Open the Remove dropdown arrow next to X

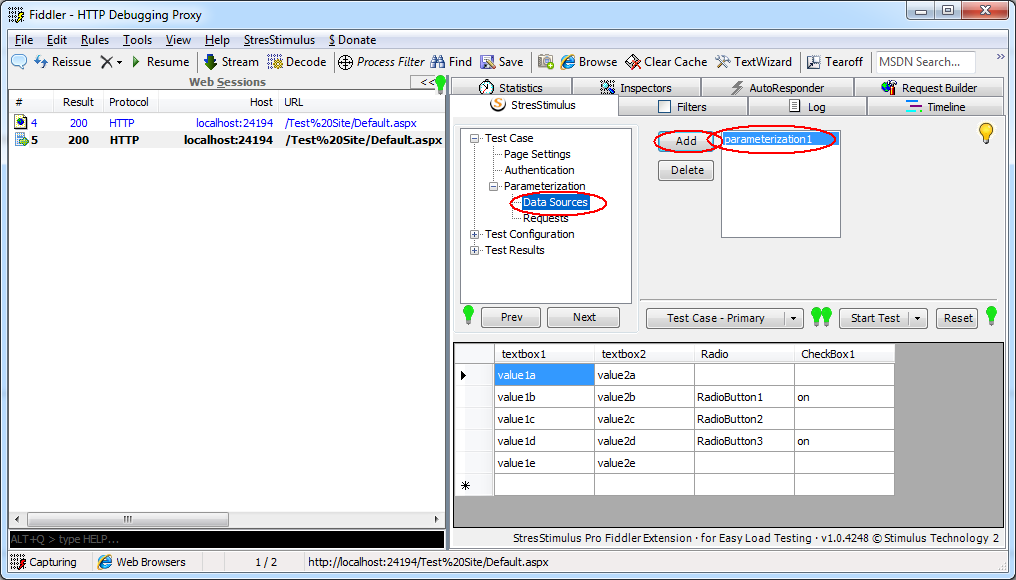coord(119,62)
